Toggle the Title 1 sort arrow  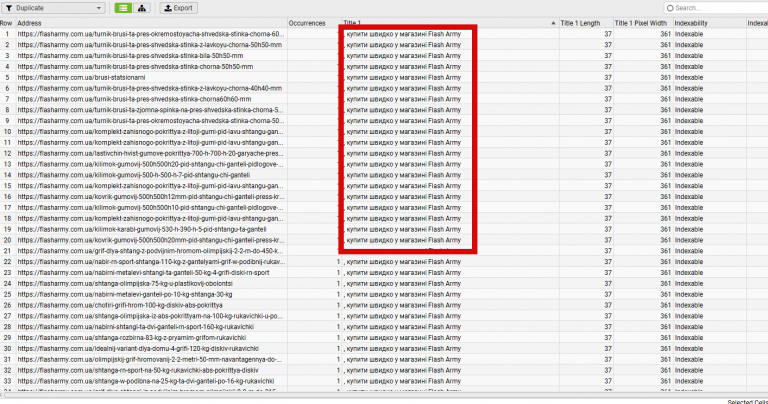point(553,23)
